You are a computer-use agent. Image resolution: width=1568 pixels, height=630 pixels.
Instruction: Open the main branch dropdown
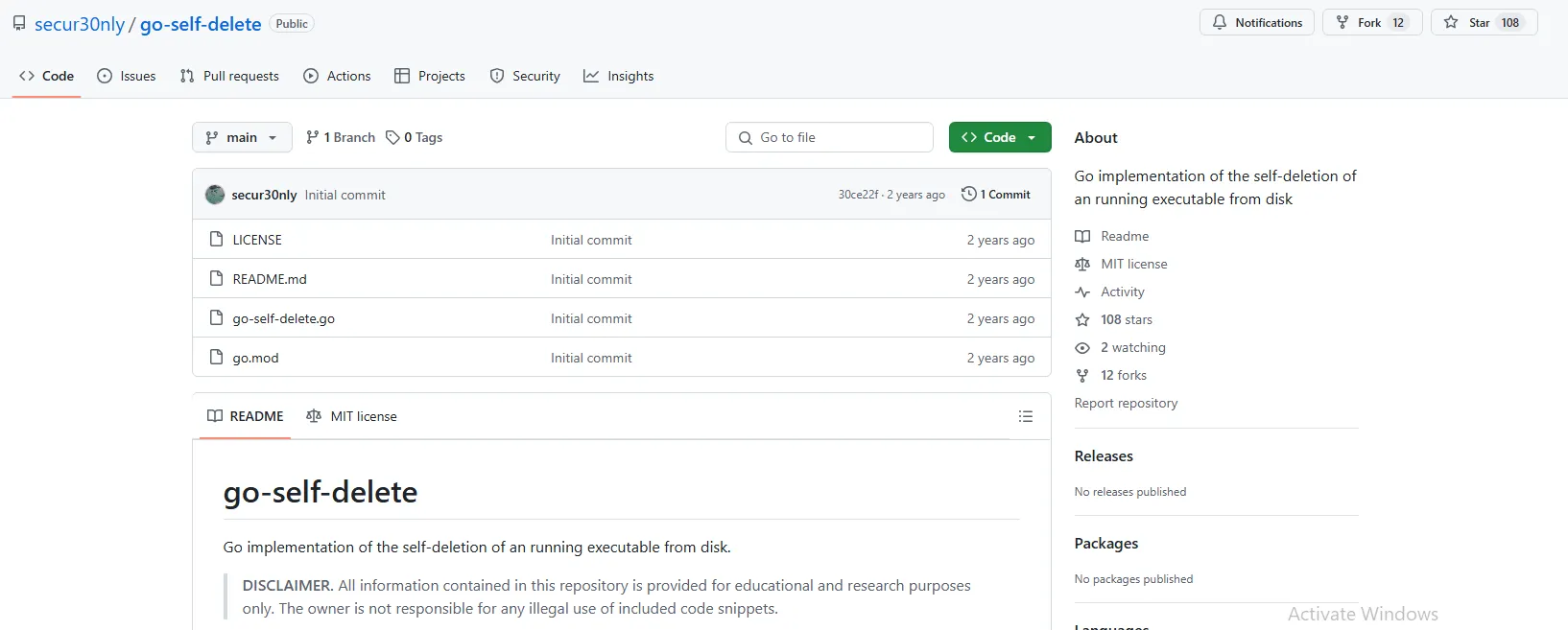pyautogui.click(x=242, y=137)
